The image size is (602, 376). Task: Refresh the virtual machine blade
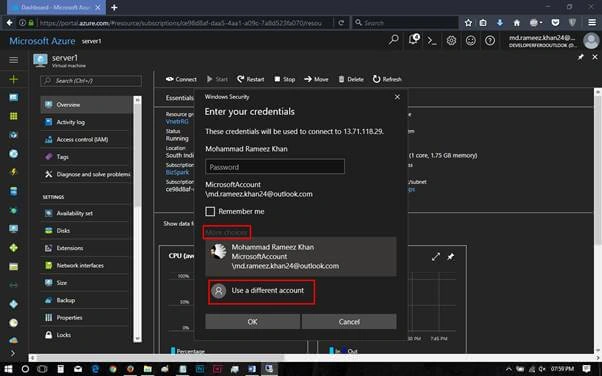click(387, 79)
